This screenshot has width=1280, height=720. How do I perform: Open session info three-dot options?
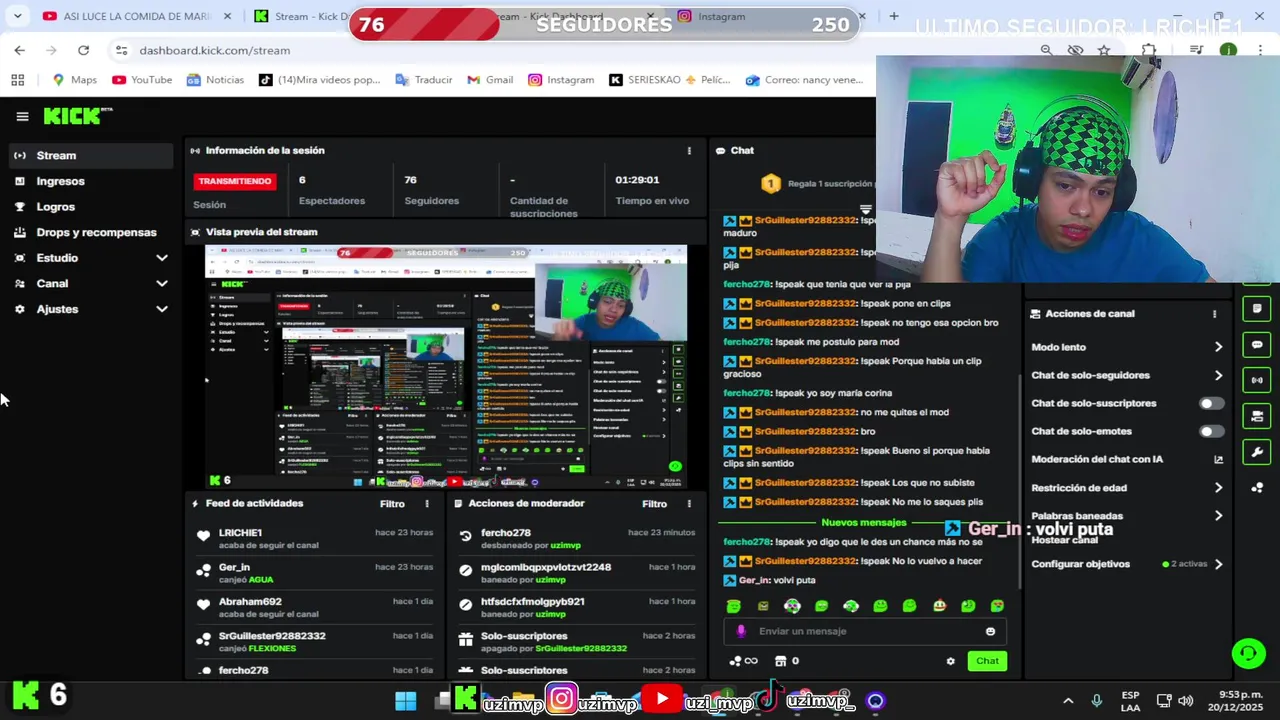click(688, 150)
